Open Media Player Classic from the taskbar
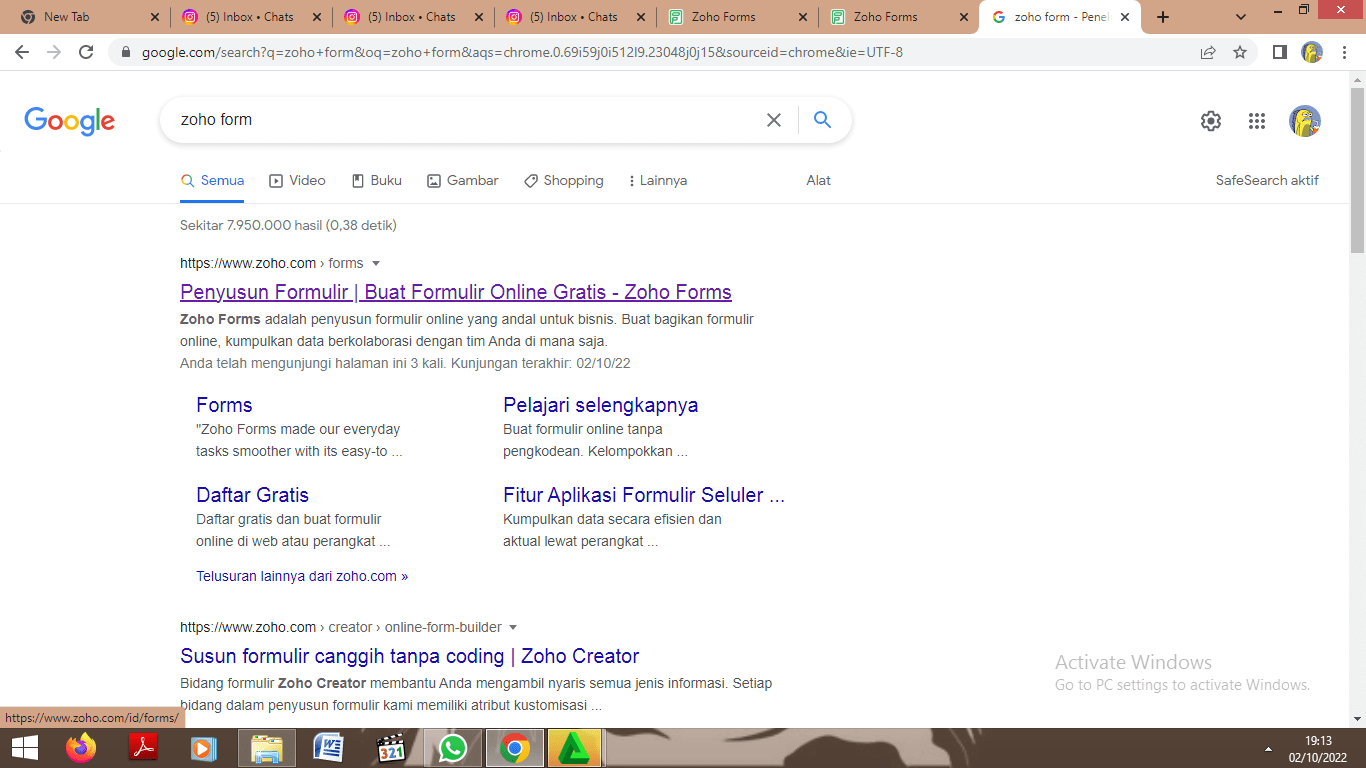This screenshot has height=768, width=1366. coord(391,748)
